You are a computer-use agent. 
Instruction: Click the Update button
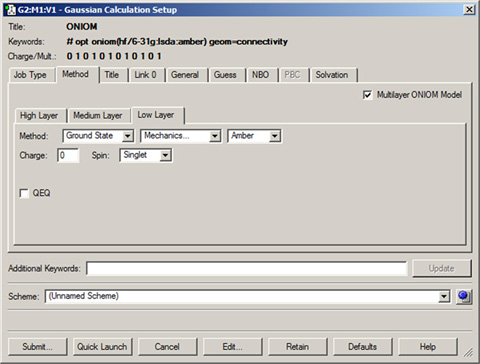point(442,268)
